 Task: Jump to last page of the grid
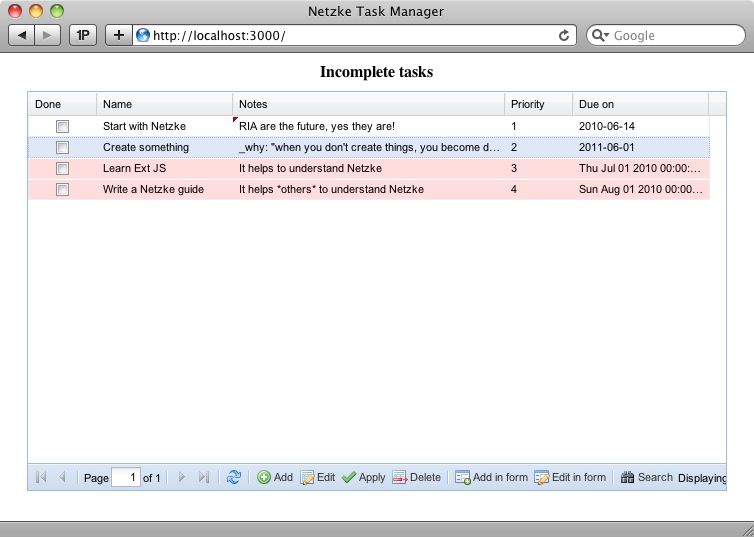click(203, 477)
